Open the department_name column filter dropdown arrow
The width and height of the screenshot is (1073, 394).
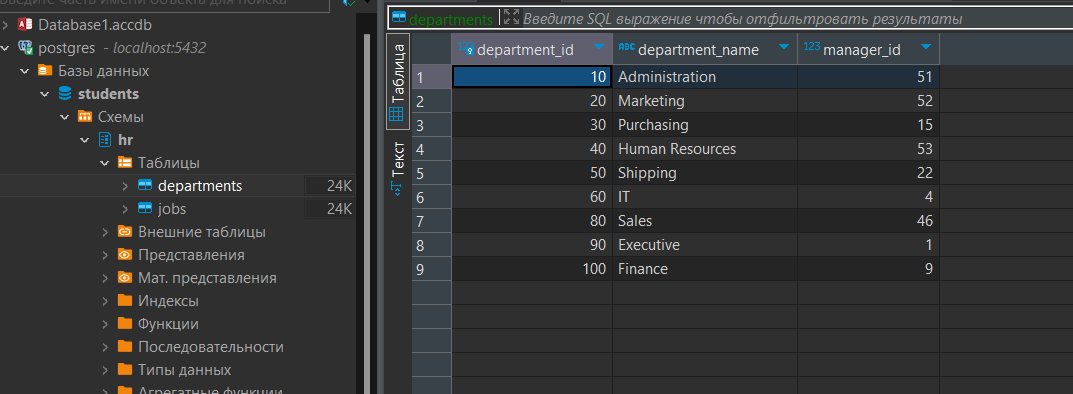coord(785,47)
